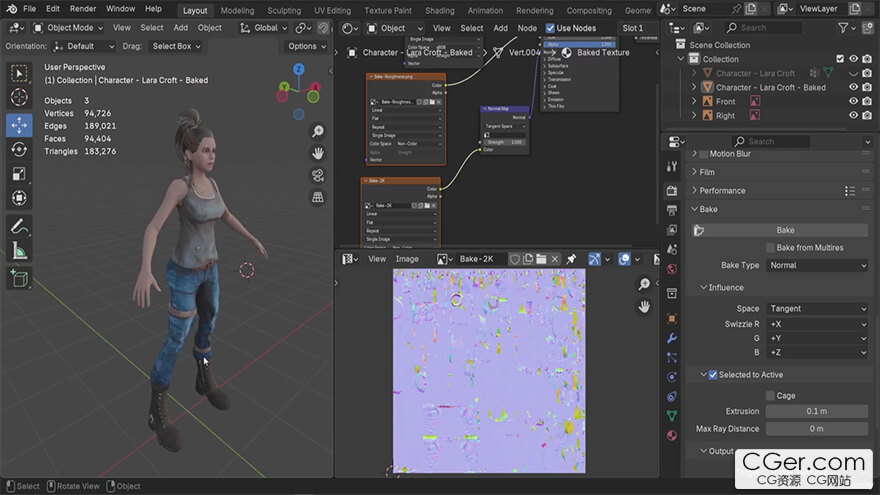Image resolution: width=880 pixels, height=495 pixels.
Task: Open Swizzle R +X dropdown
Action: tap(817, 324)
